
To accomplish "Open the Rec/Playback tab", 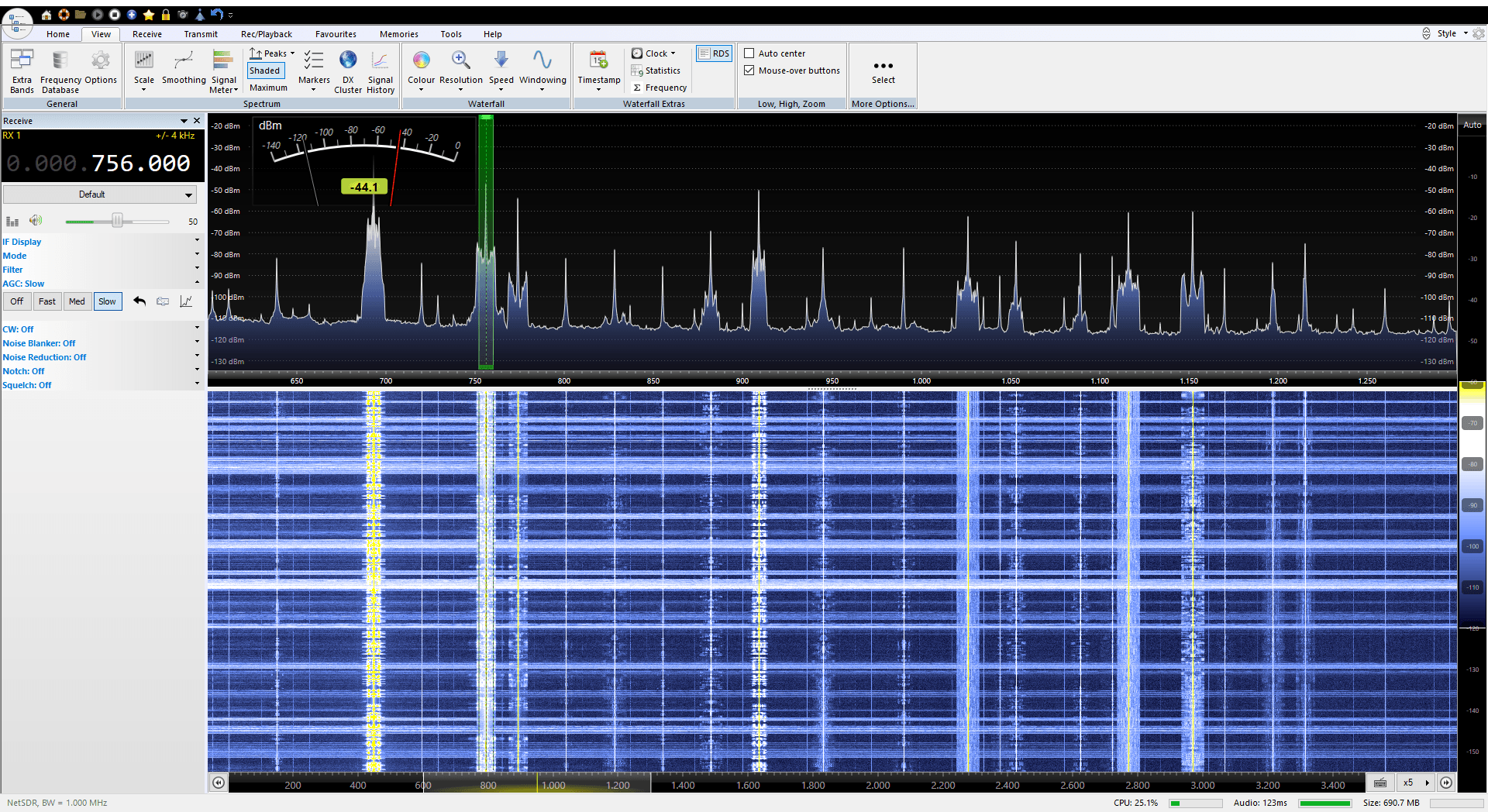I will point(266,34).
